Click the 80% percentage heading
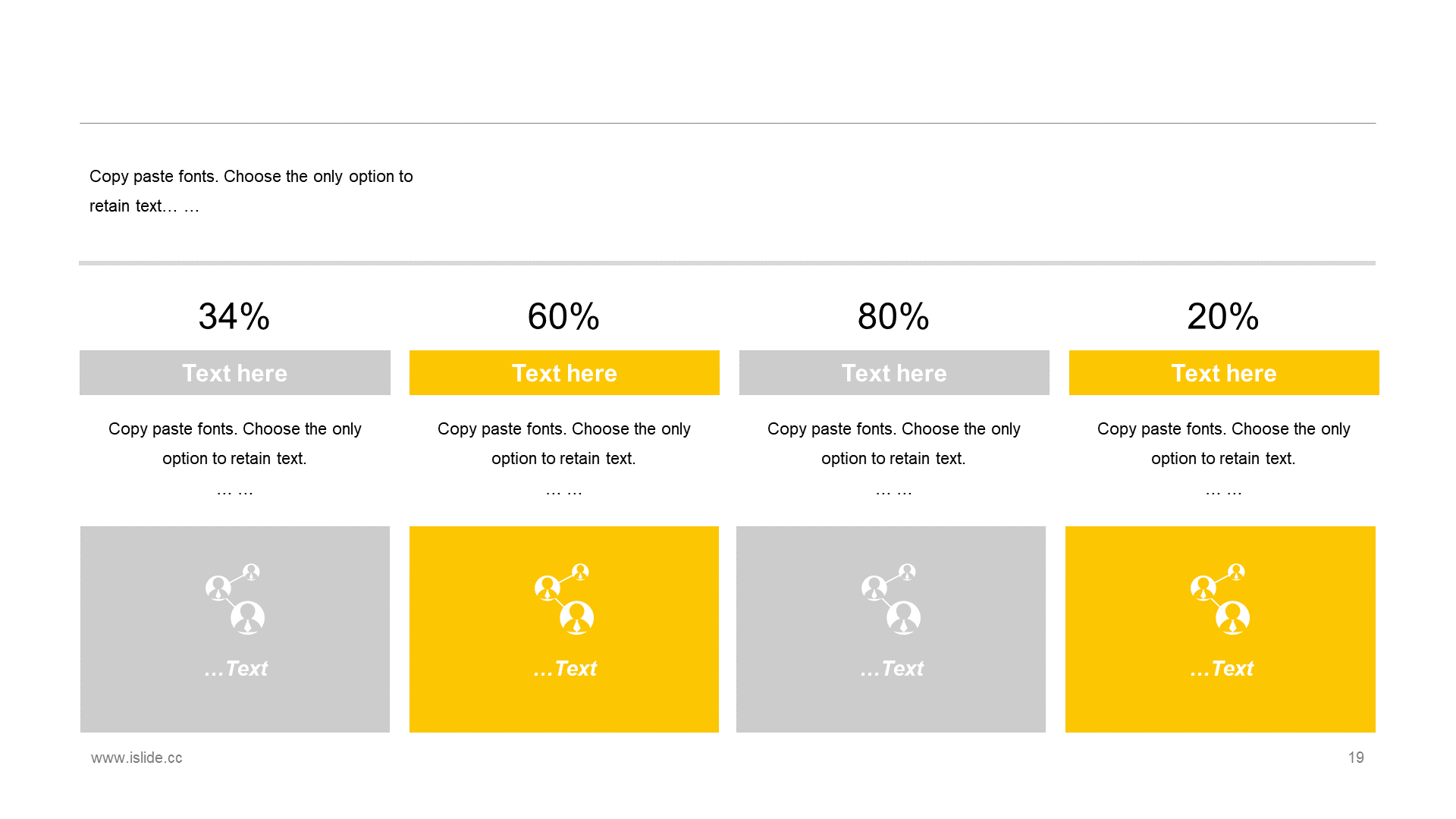The width and height of the screenshot is (1456, 819). click(893, 316)
